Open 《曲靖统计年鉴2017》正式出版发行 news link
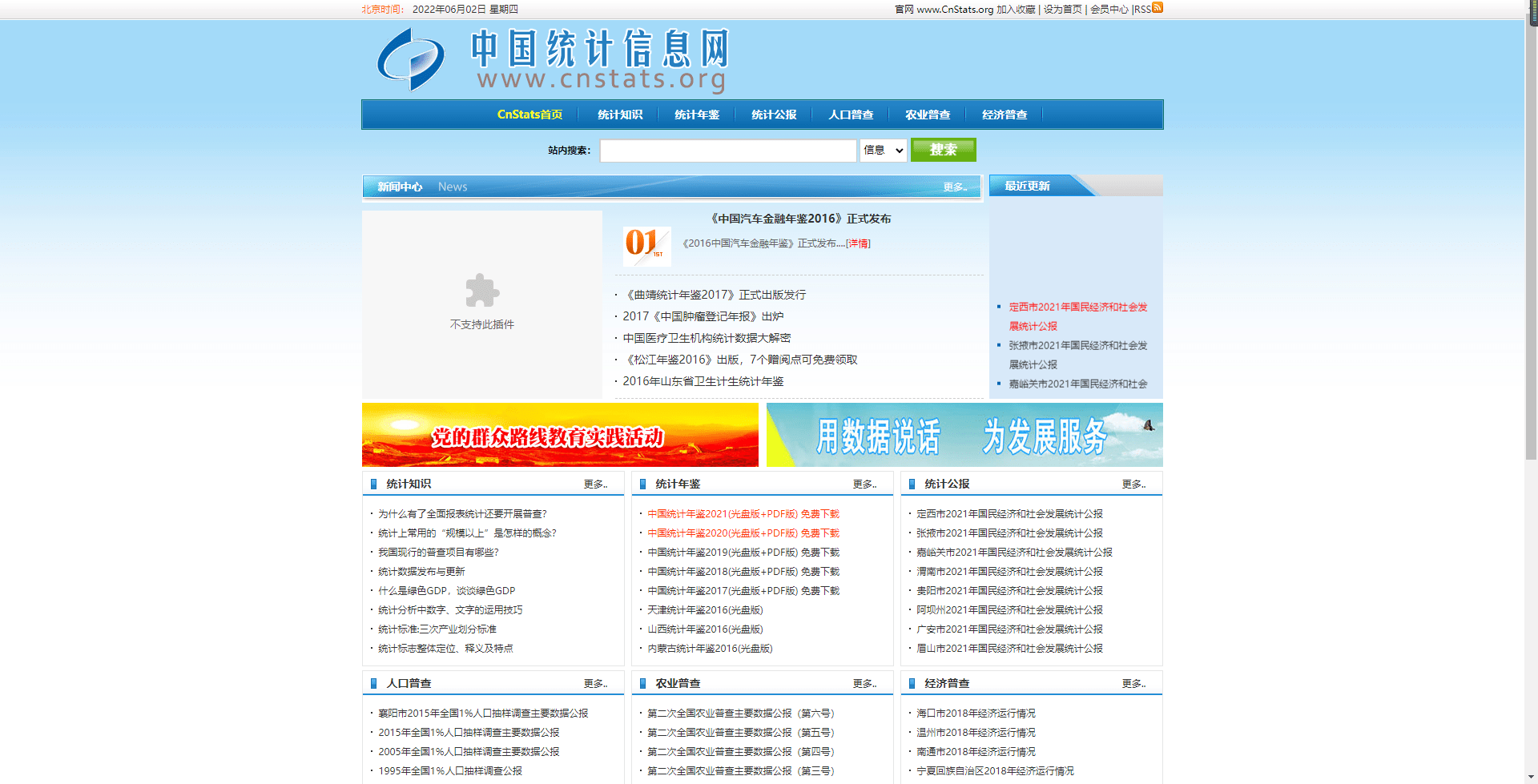1538x784 pixels. pos(715,295)
